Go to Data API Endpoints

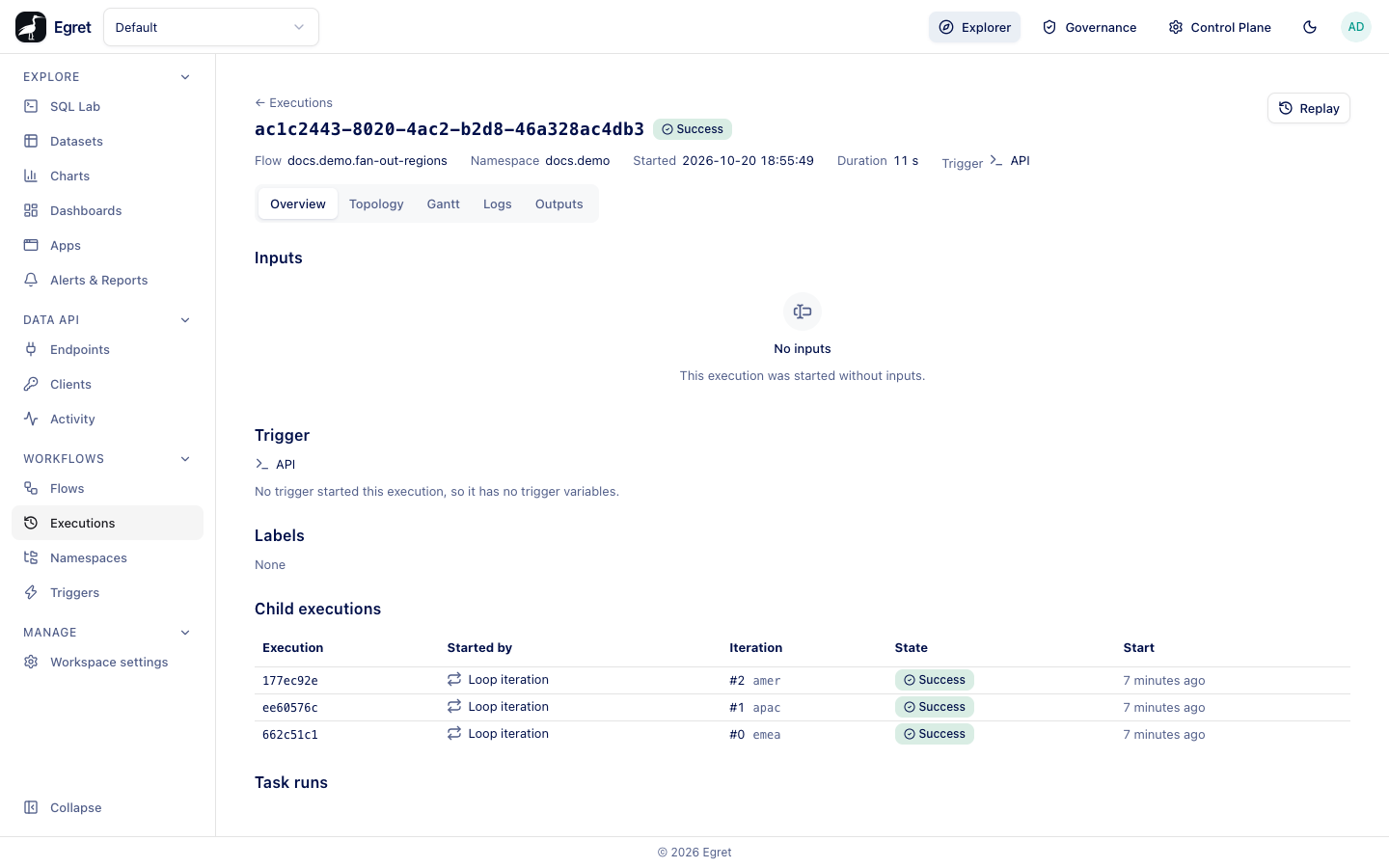tap(107, 349)
